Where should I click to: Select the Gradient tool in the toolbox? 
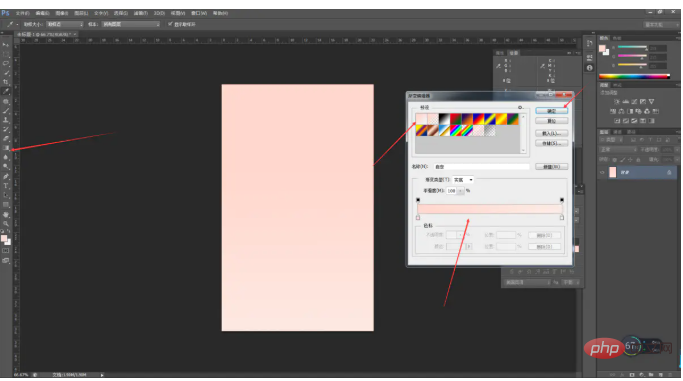point(6,148)
